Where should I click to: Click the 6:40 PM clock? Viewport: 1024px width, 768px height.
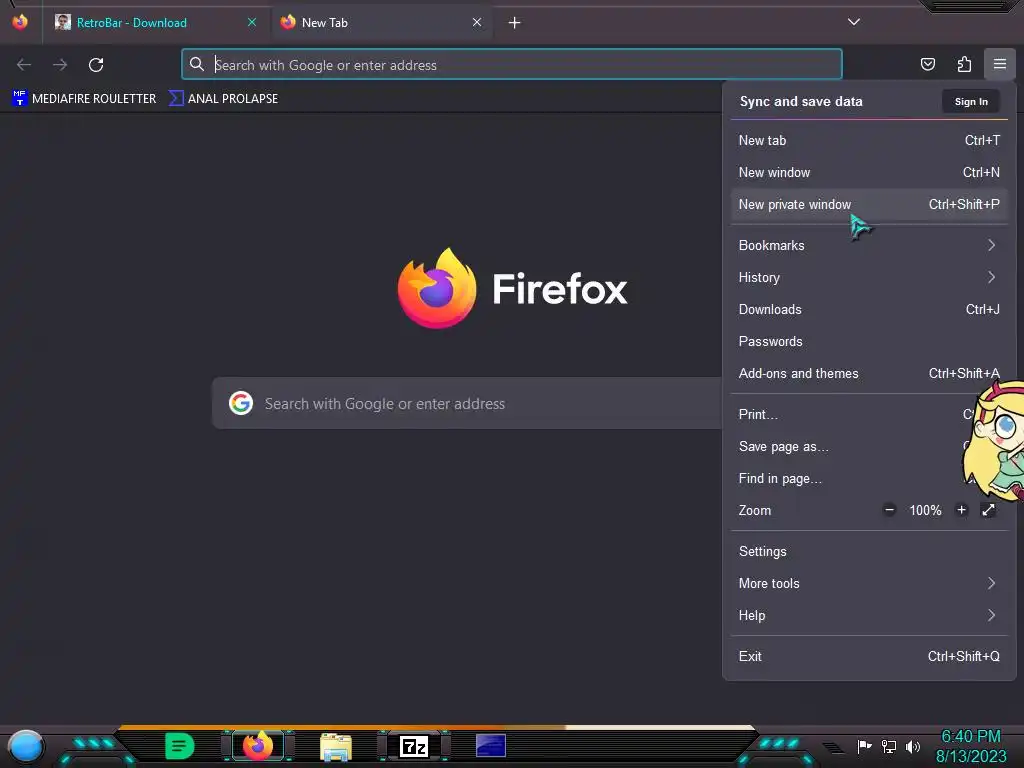971,737
